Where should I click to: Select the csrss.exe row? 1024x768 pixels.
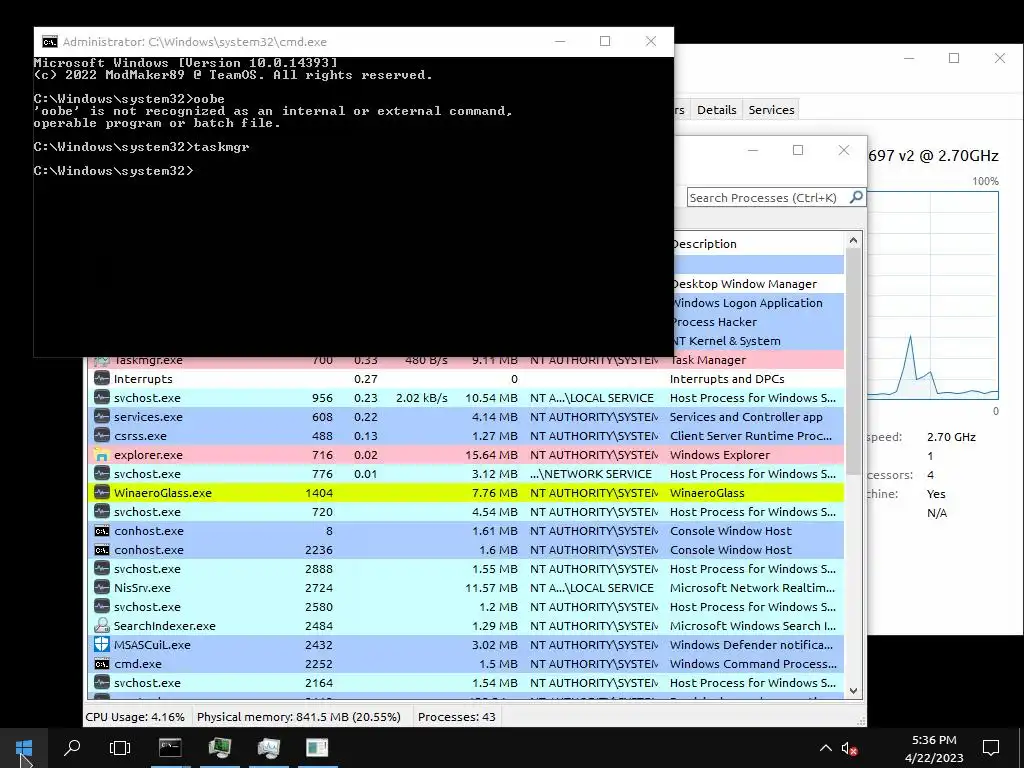(466, 436)
